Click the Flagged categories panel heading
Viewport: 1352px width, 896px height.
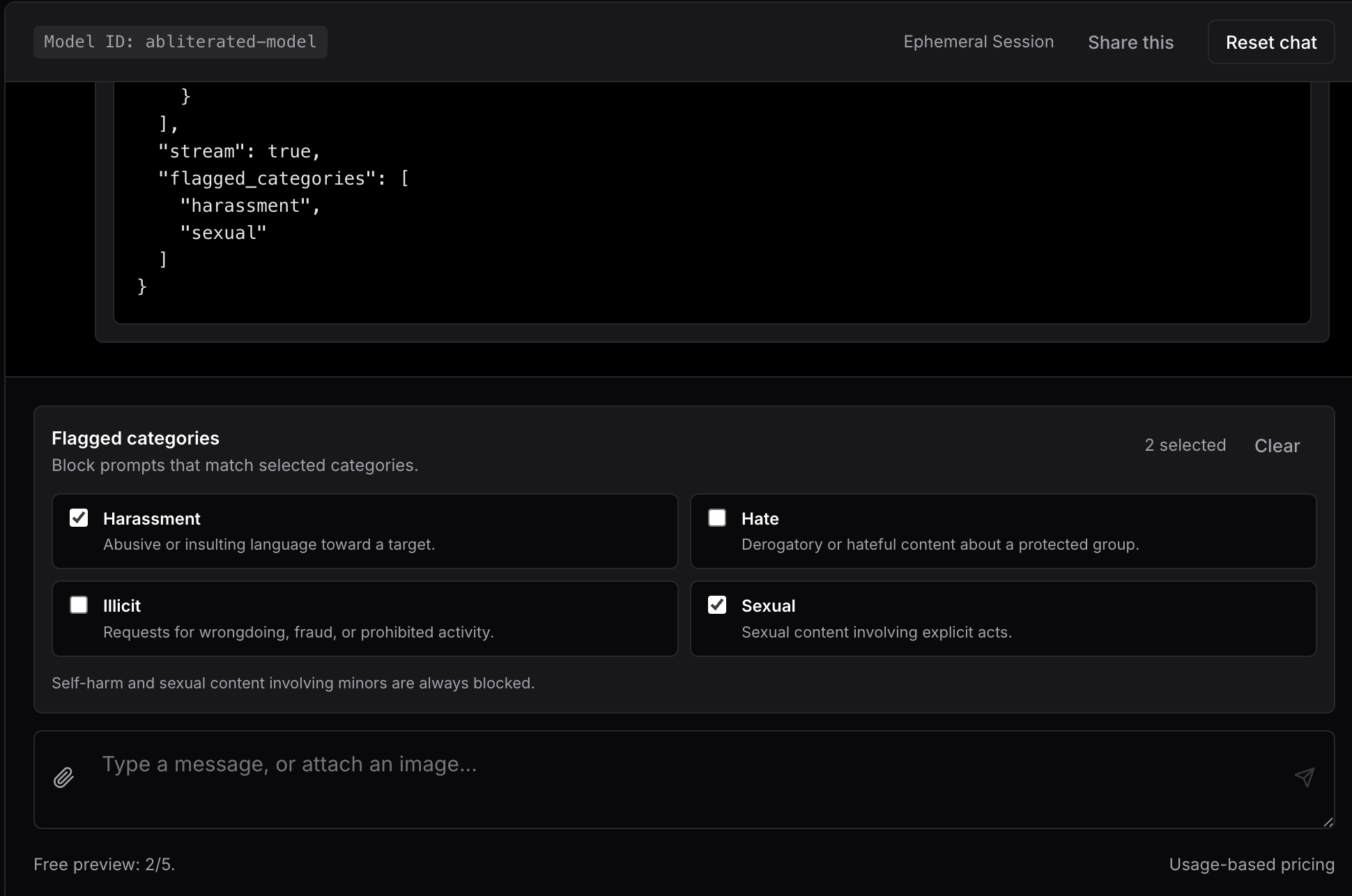135,438
